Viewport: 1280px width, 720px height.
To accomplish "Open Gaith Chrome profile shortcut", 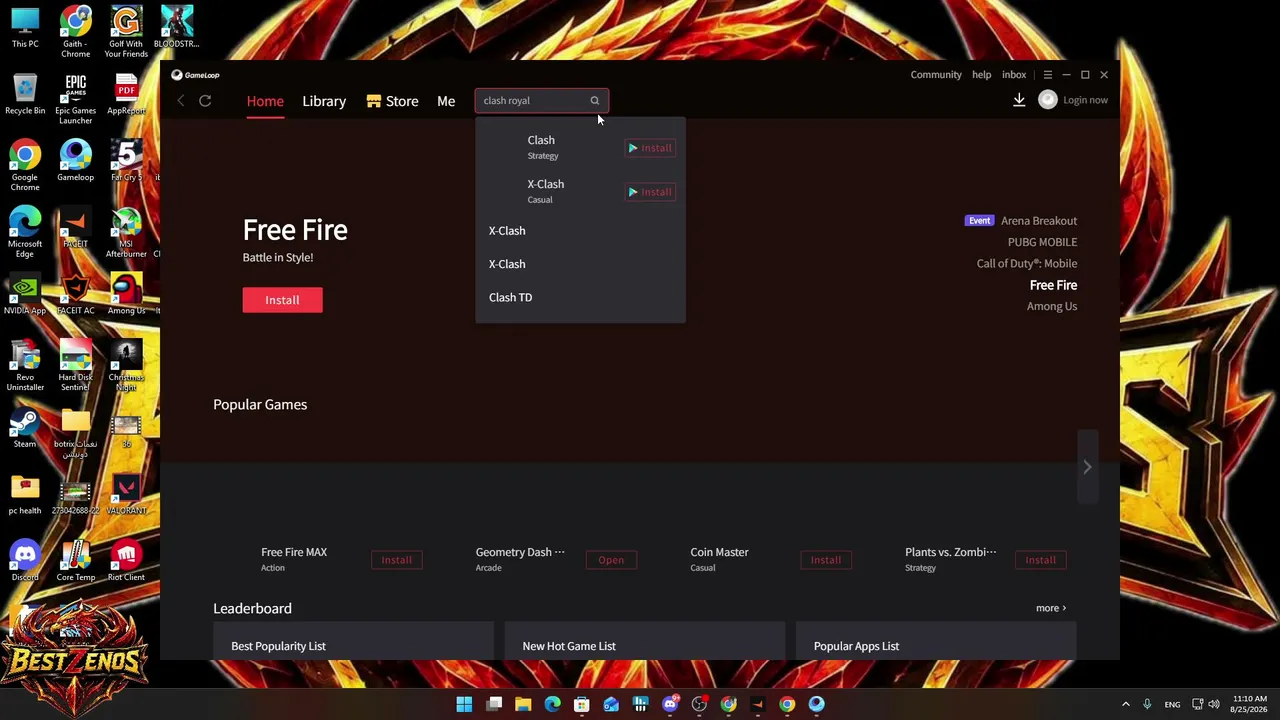I will click(x=76, y=33).
